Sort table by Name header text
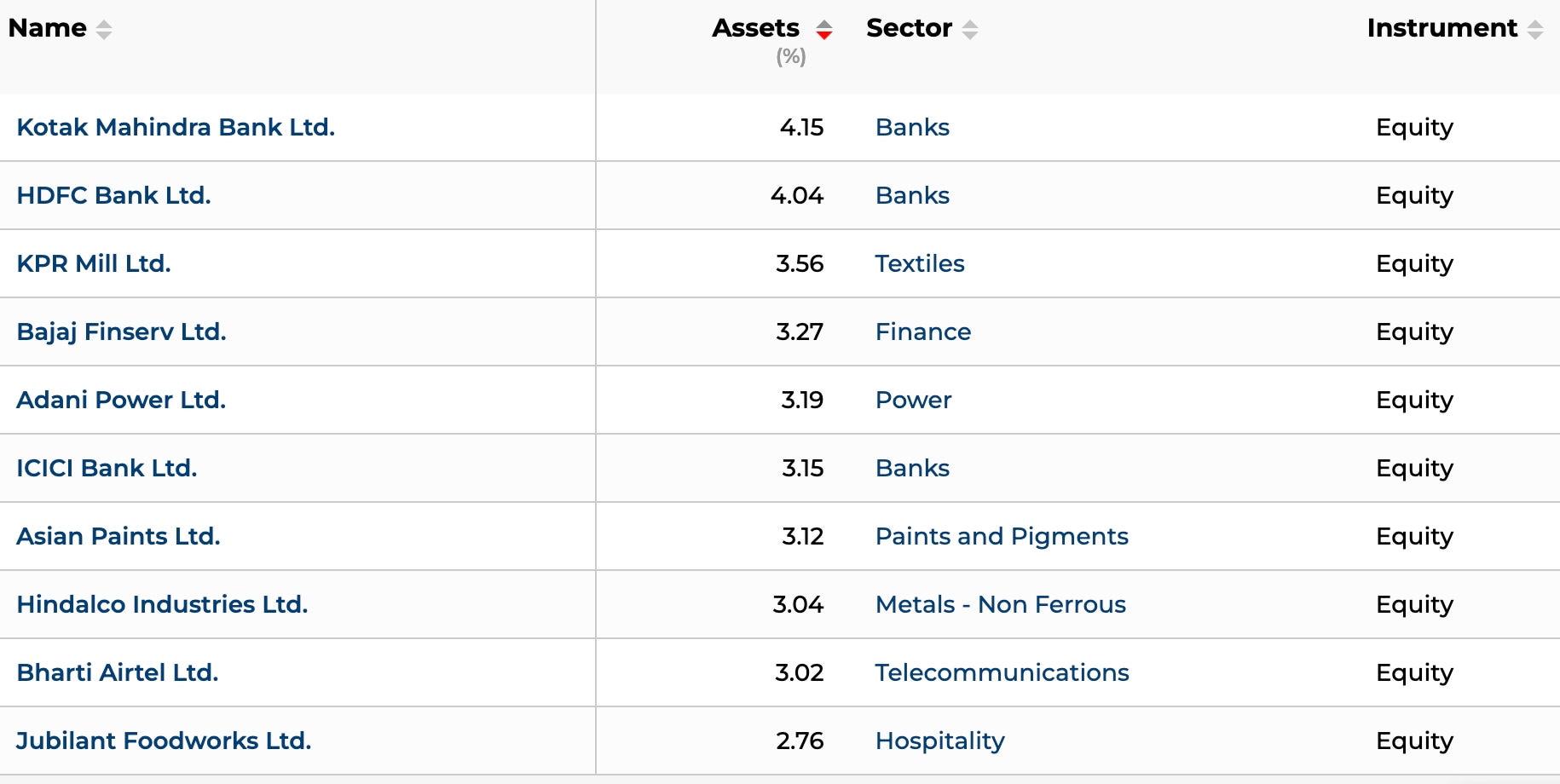Screen dimensions: 1560x784 point(48,28)
